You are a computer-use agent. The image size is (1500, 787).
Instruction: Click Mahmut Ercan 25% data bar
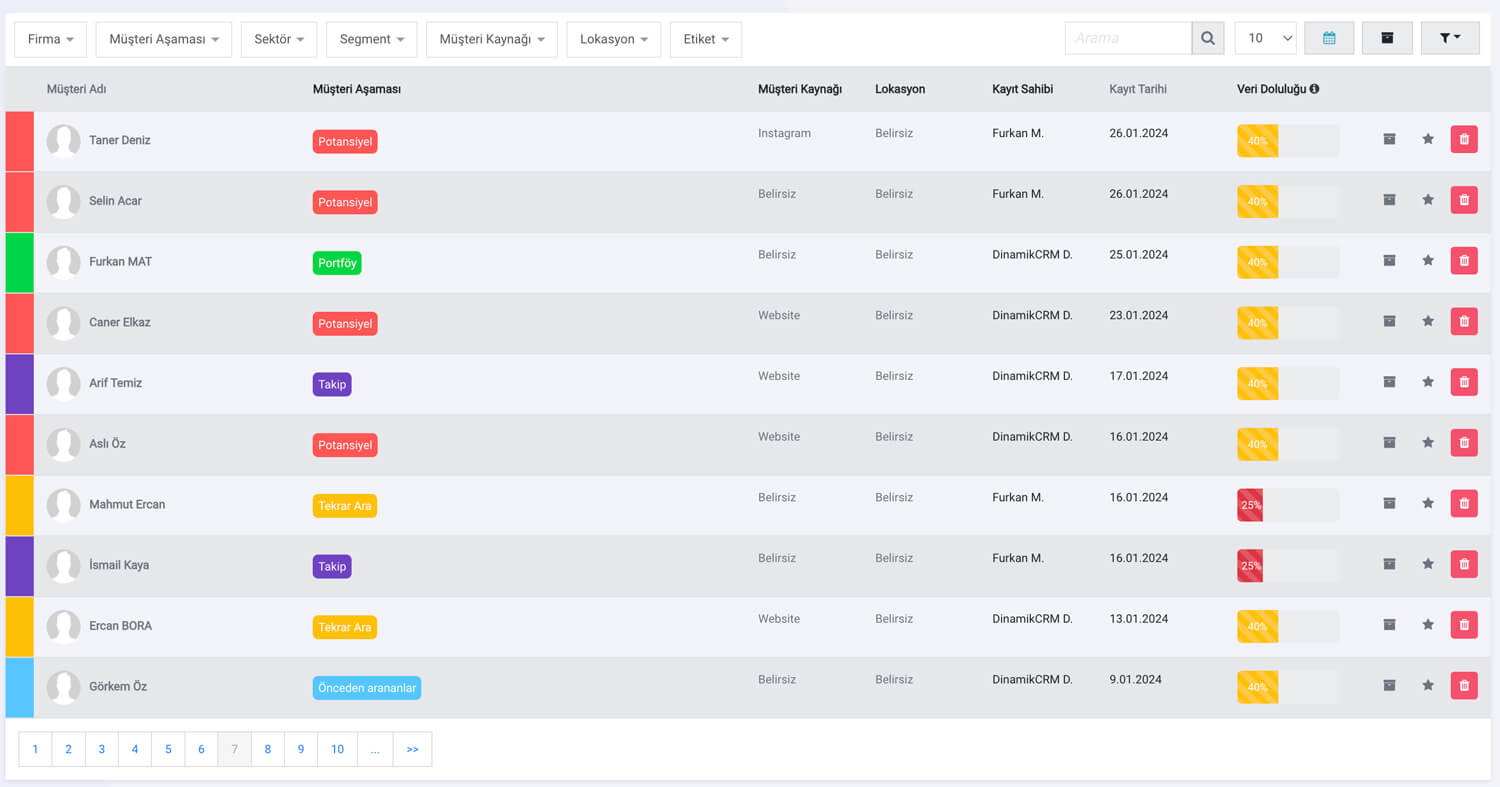point(1288,505)
